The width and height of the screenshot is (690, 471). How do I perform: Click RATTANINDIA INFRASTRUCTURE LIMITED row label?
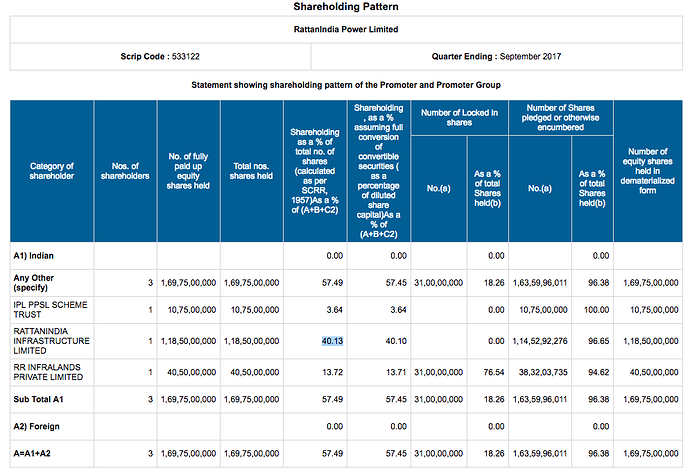[x=51, y=341]
